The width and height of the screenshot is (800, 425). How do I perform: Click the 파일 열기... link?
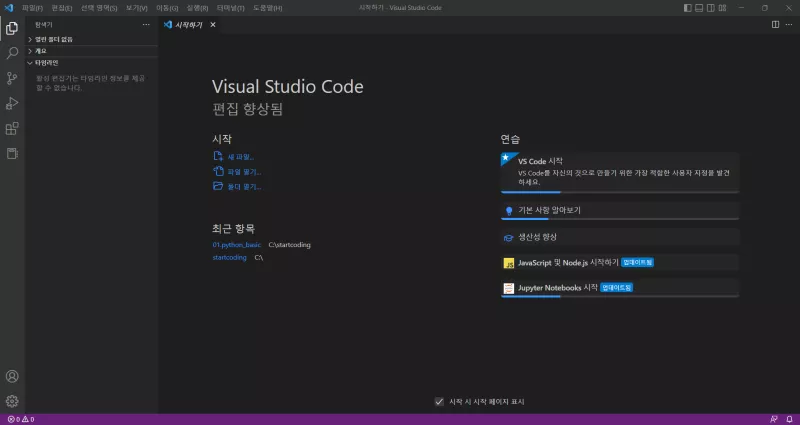pyautogui.click(x=244, y=172)
